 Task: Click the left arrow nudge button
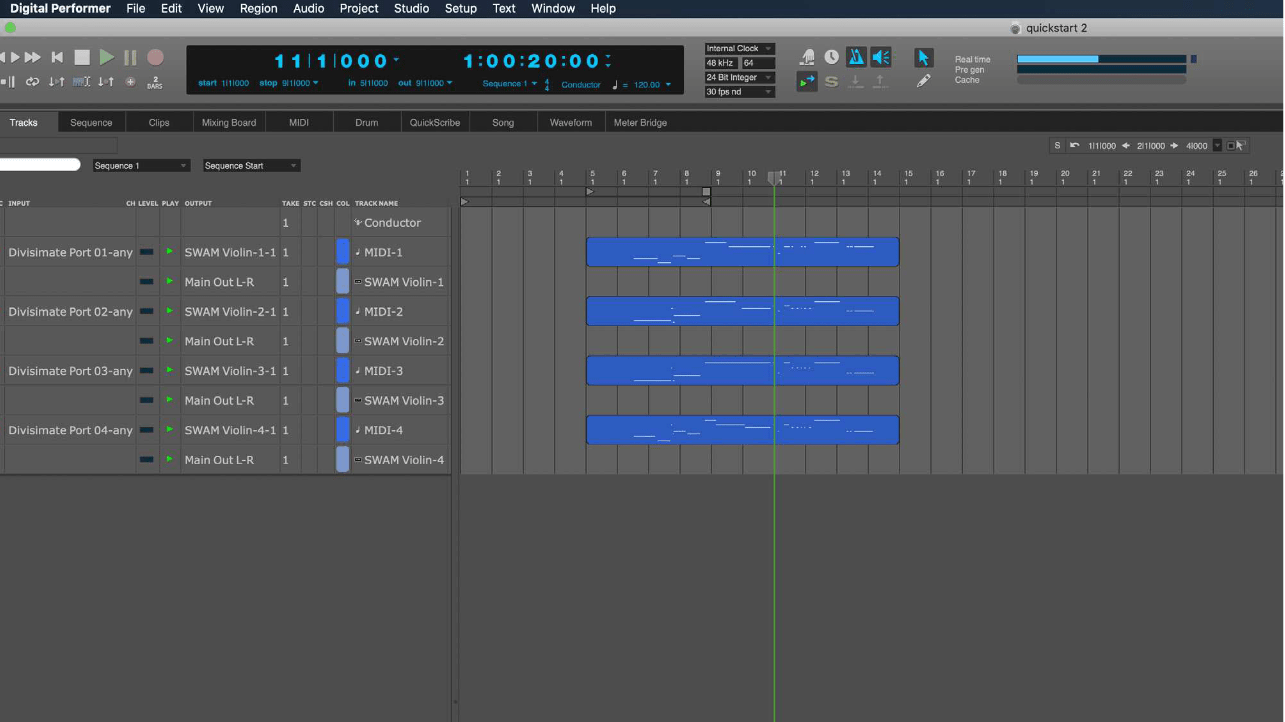[1127, 146]
